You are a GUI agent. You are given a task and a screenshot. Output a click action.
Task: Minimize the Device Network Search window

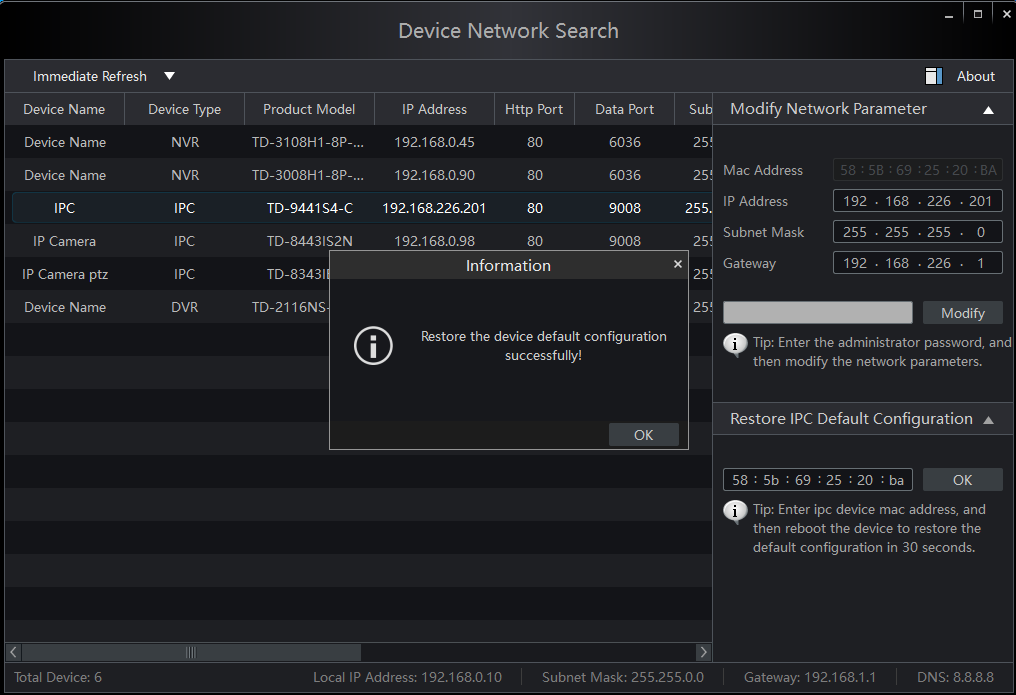(949, 14)
